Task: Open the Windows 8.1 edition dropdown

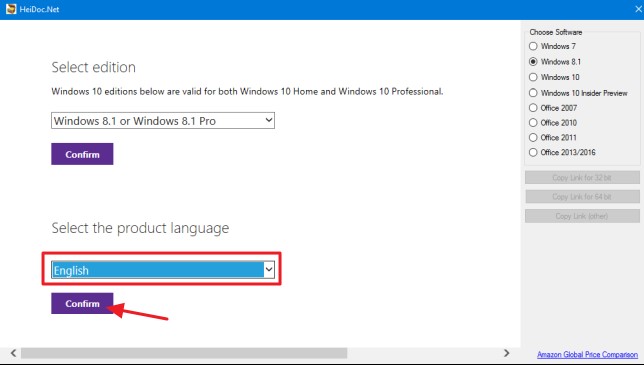Action: [x=163, y=121]
